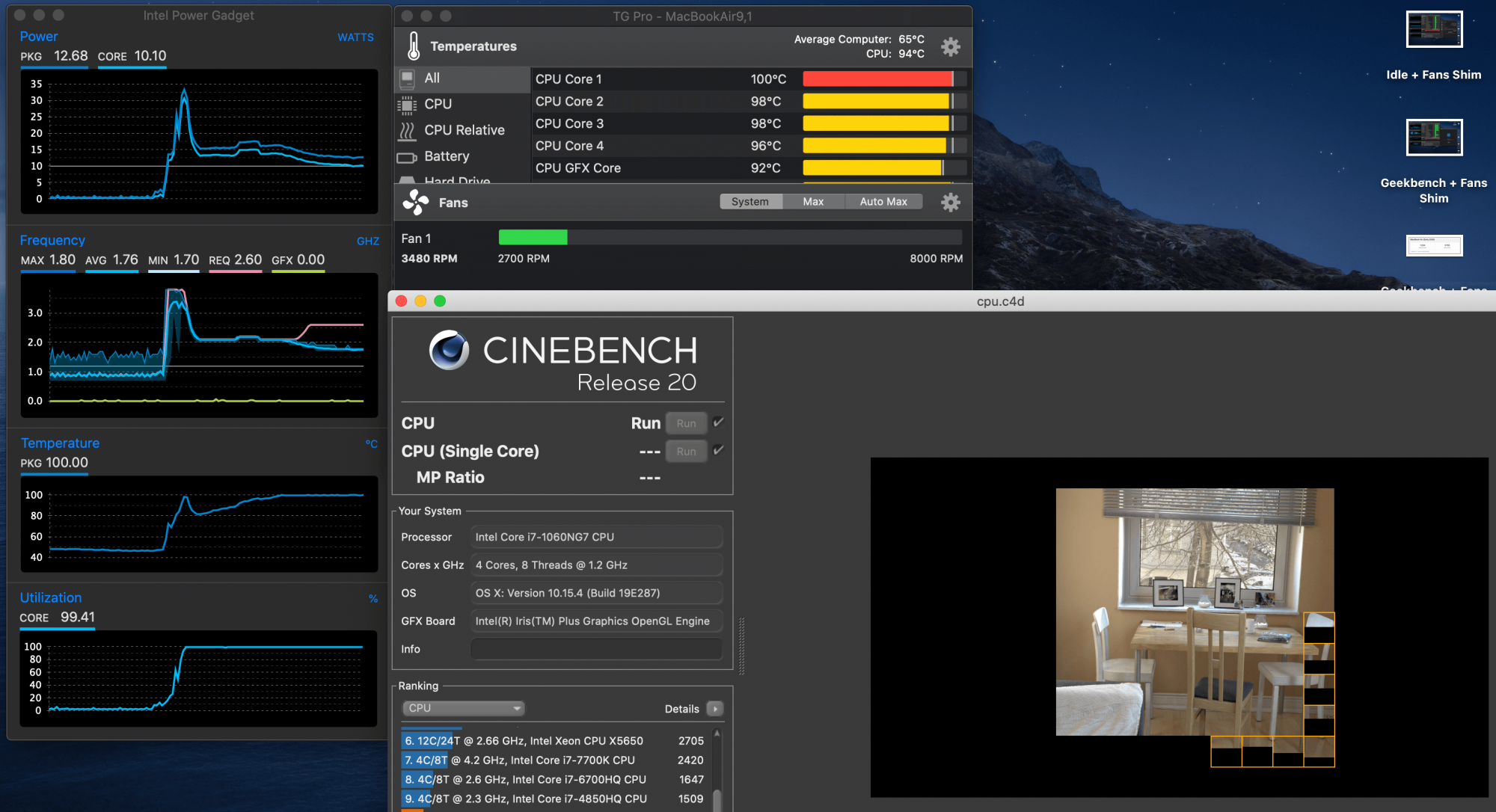This screenshot has height=812, width=1496.
Task: Switch fan control back to System mode
Action: pyautogui.click(x=750, y=200)
